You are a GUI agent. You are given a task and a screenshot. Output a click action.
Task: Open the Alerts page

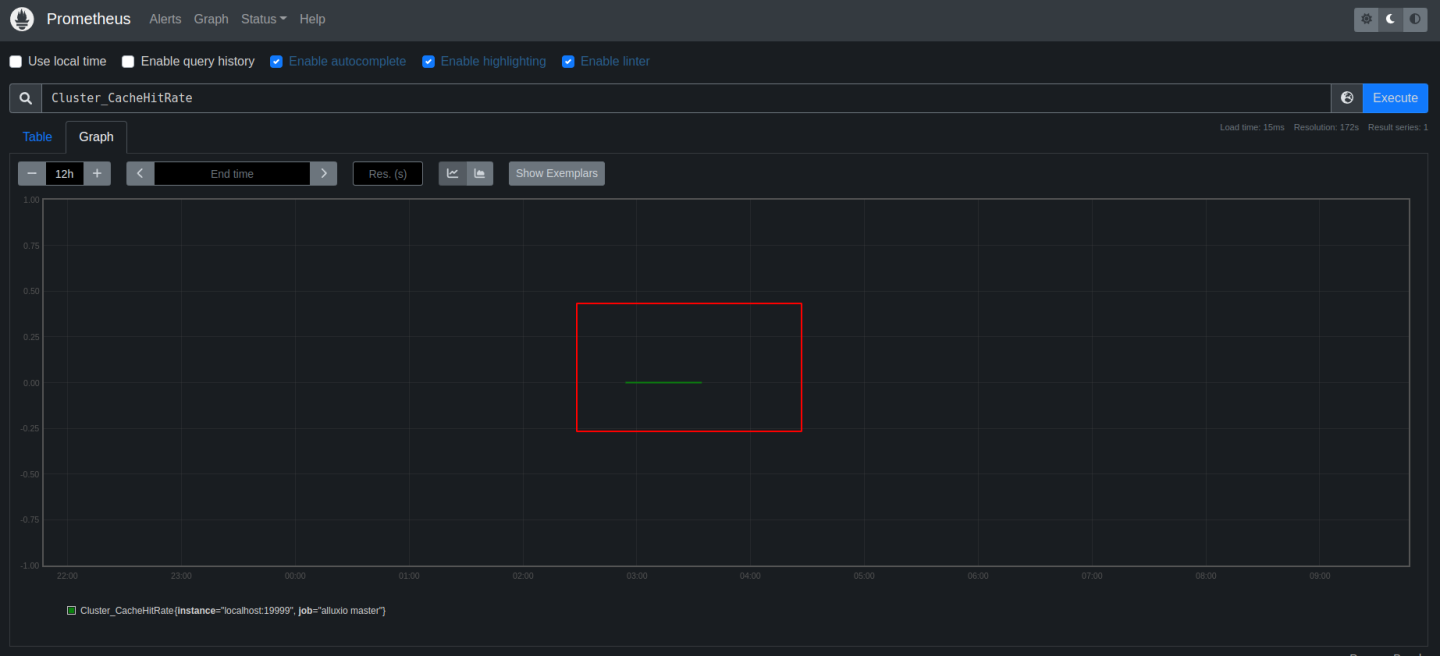click(x=165, y=19)
